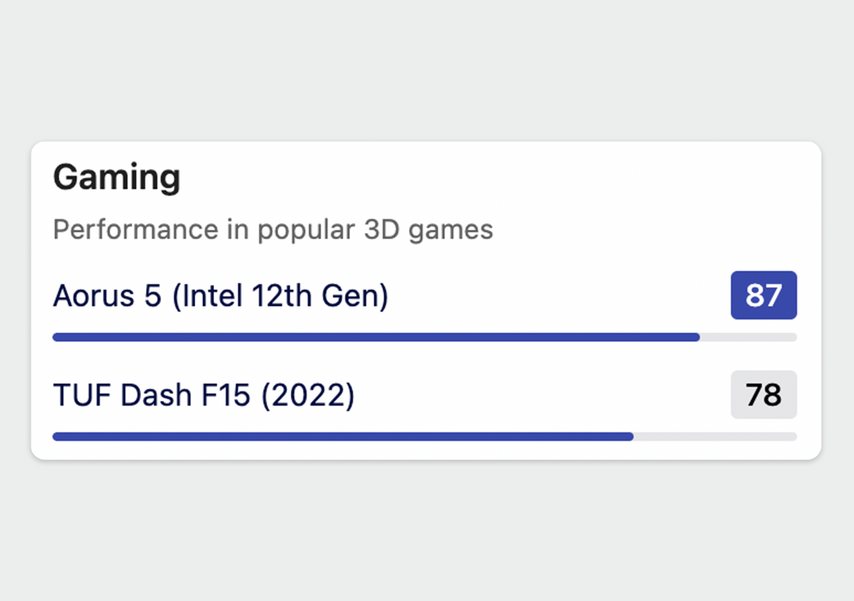Click the word 'Aorus' in the first laptop name
The width and height of the screenshot is (854, 601).
pyautogui.click(x=94, y=296)
